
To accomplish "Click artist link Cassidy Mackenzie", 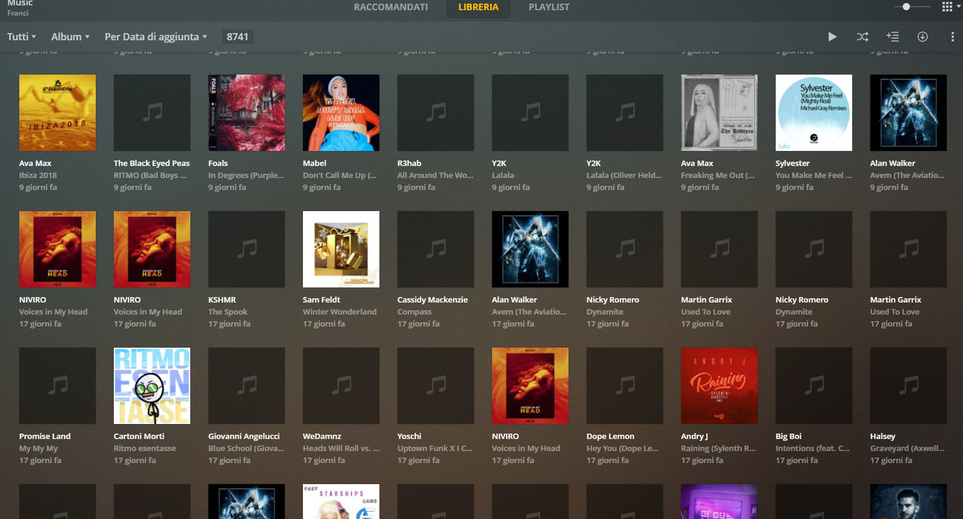I will click(x=432, y=300).
